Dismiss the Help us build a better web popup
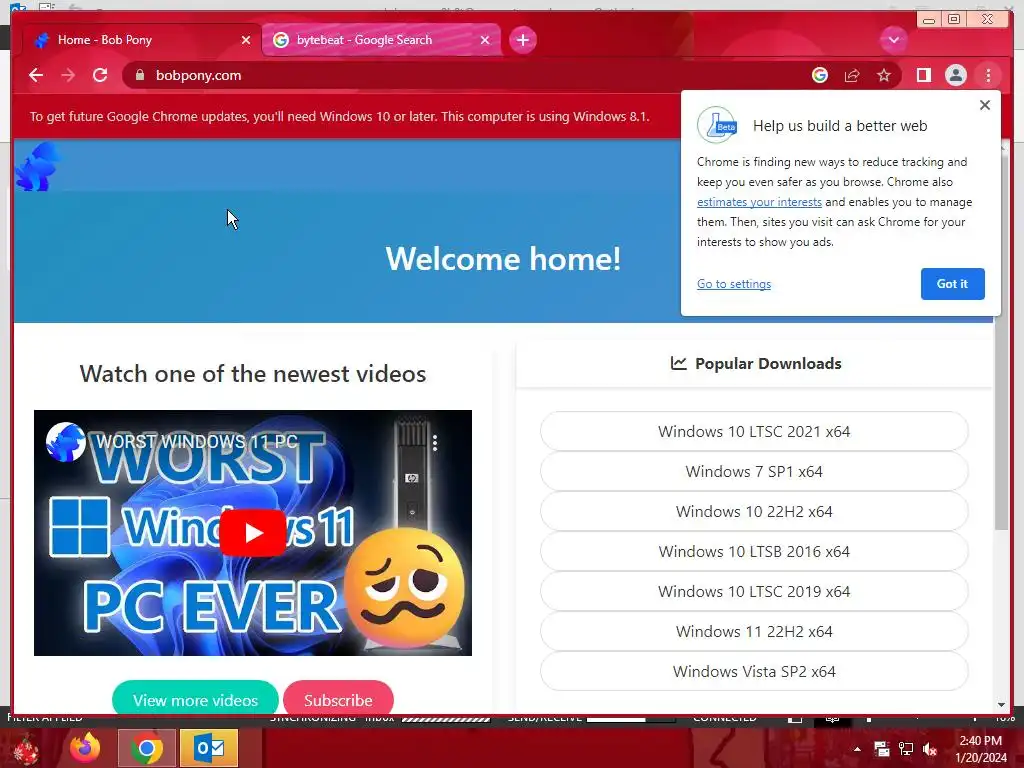The width and height of the screenshot is (1024, 768). [x=985, y=105]
